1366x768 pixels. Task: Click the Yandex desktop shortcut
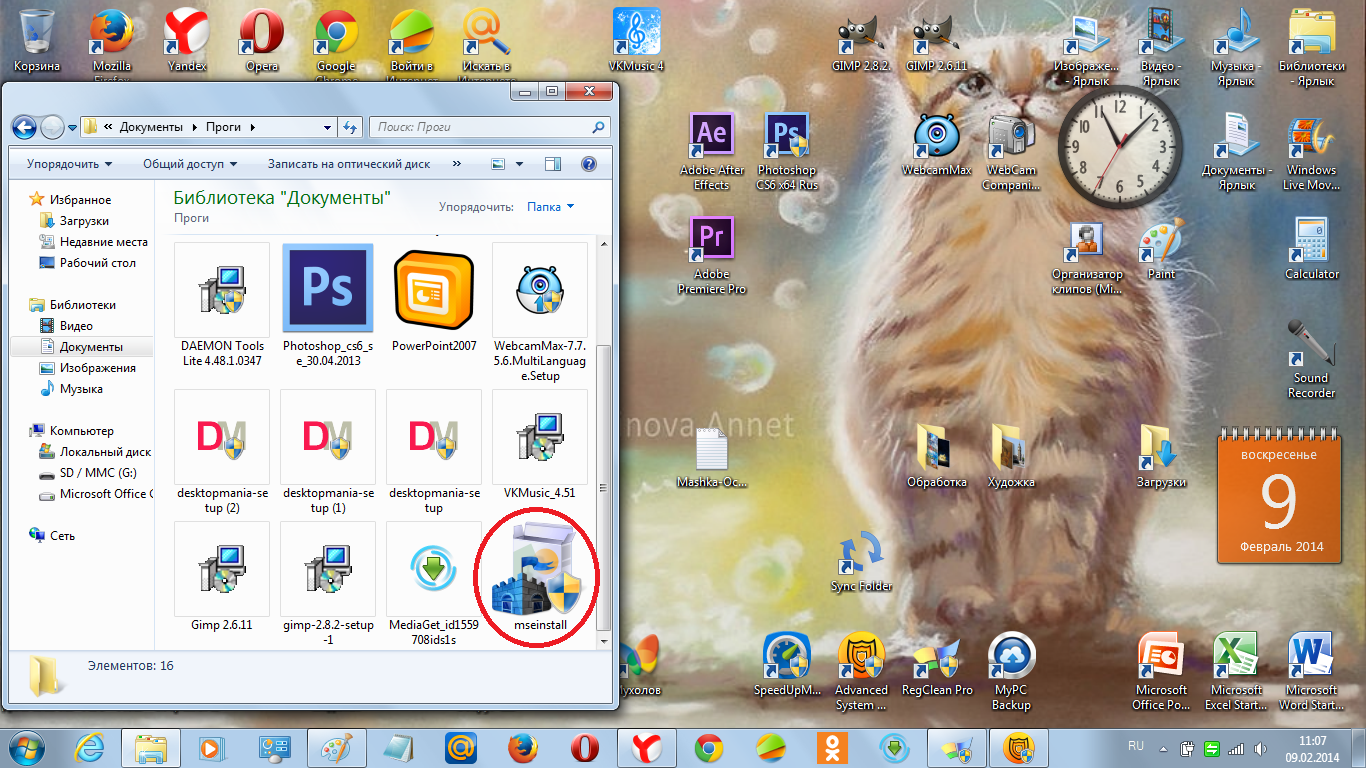tap(187, 41)
